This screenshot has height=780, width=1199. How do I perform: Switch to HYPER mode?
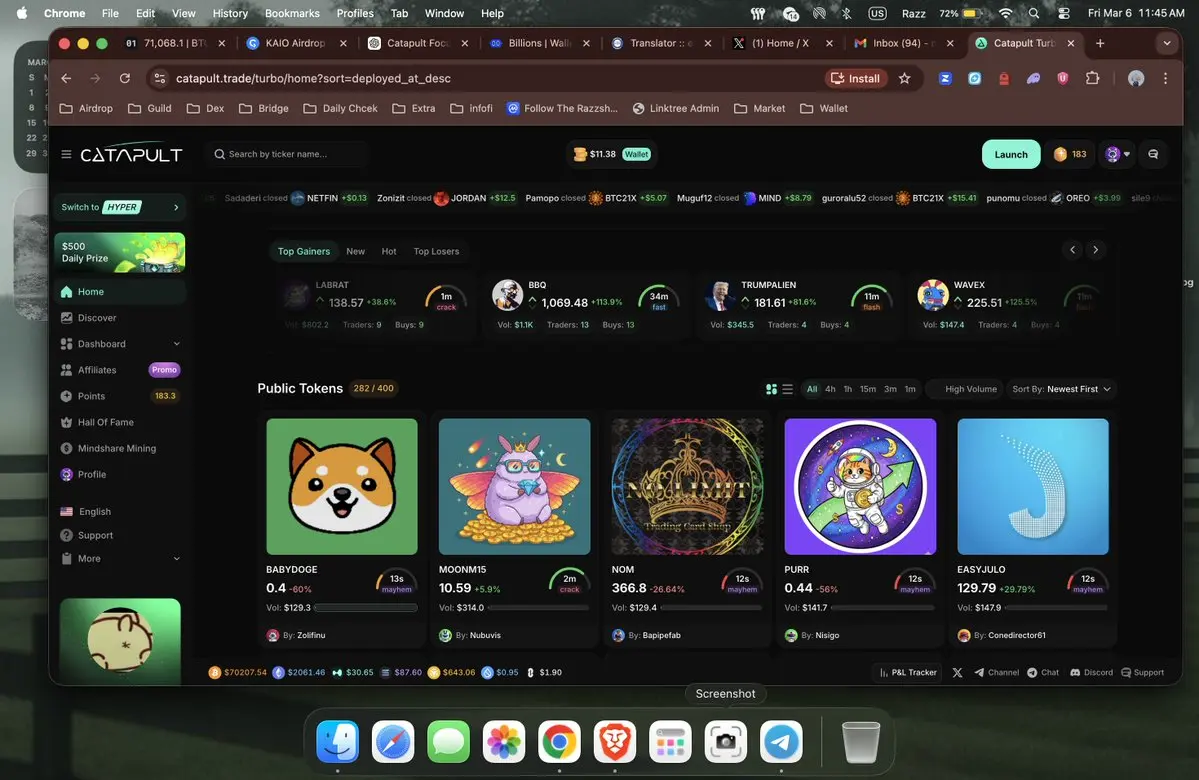120,207
